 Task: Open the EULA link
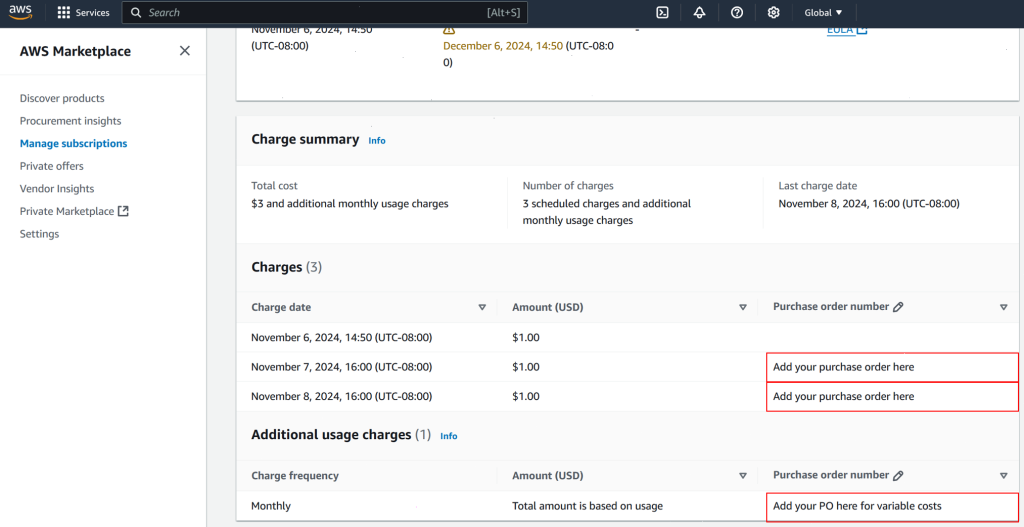coord(847,30)
